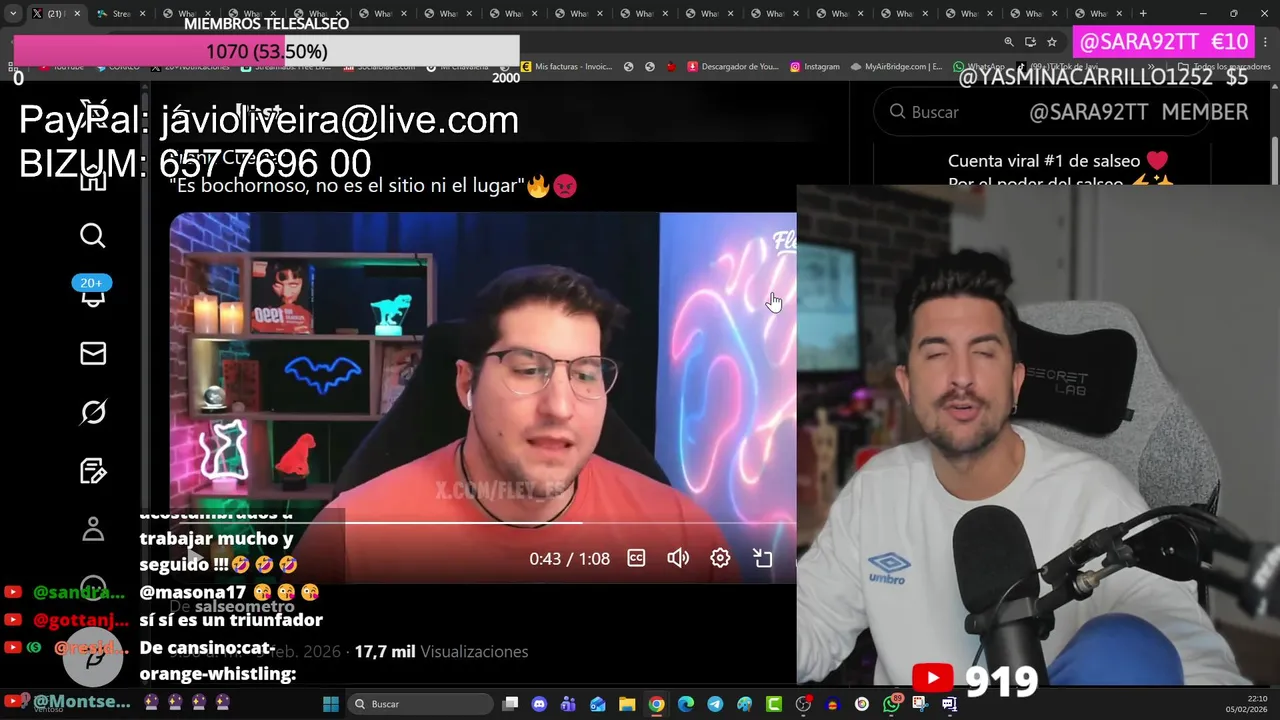
Task: Click the zoom magnifier icon in address bar
Action: pyautogui.click(x=1009, y=42)
